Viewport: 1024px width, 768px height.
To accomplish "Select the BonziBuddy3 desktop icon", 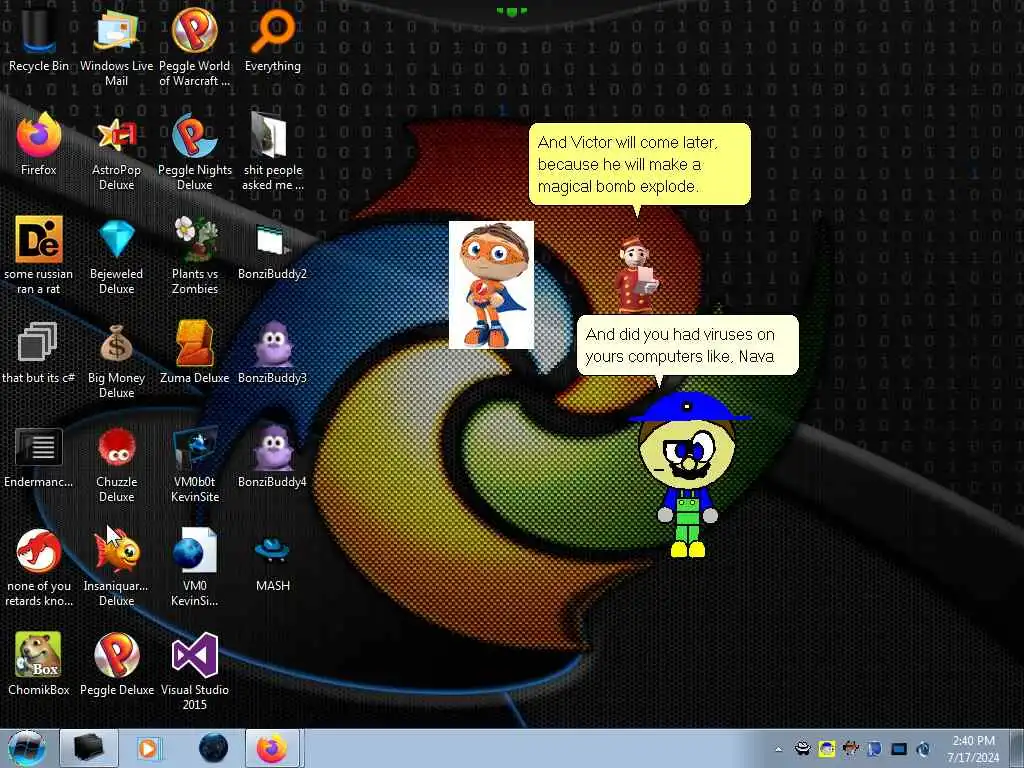I will point(272,353).
